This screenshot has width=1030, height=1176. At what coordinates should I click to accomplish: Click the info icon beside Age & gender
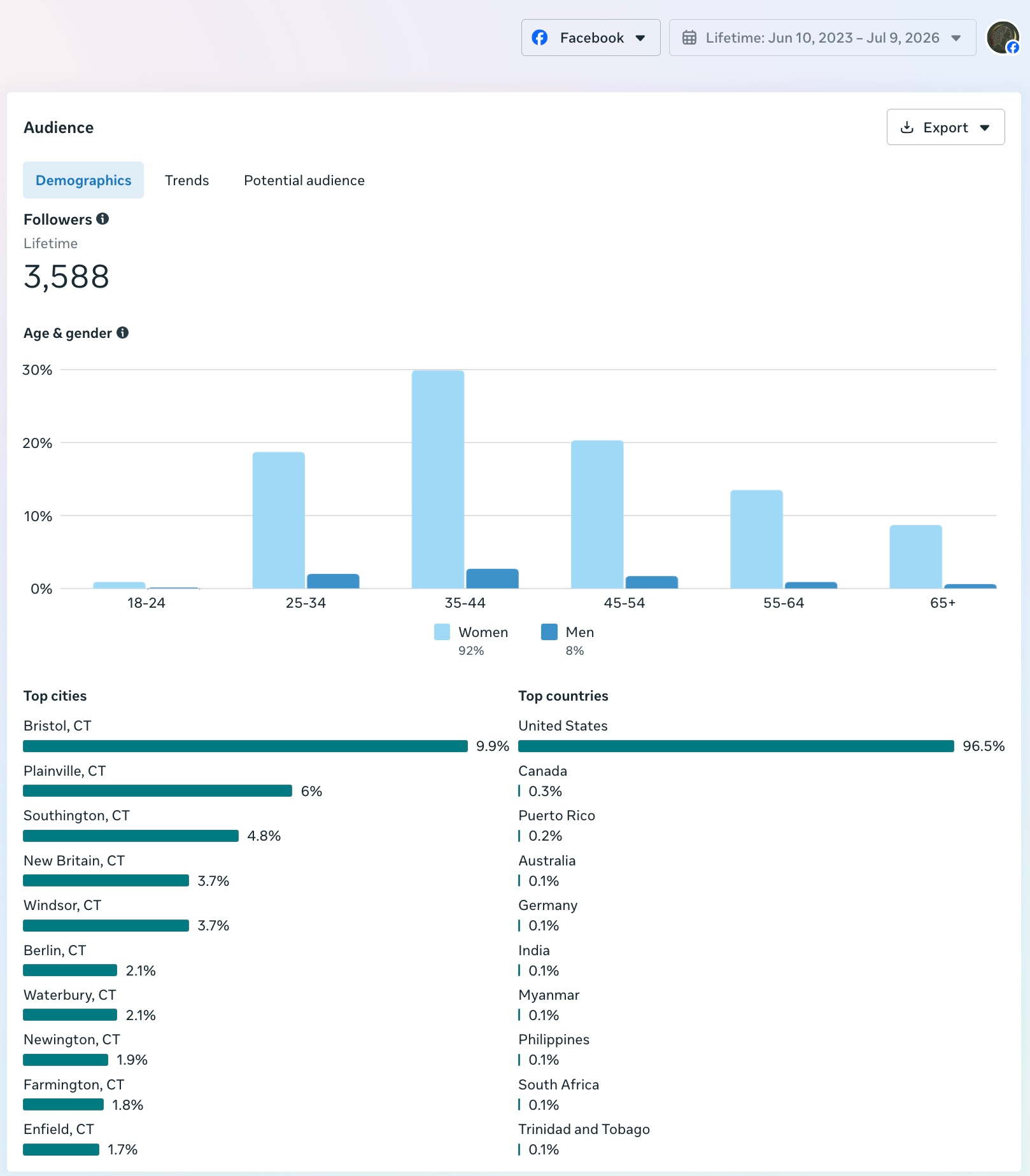coord(123,332)
